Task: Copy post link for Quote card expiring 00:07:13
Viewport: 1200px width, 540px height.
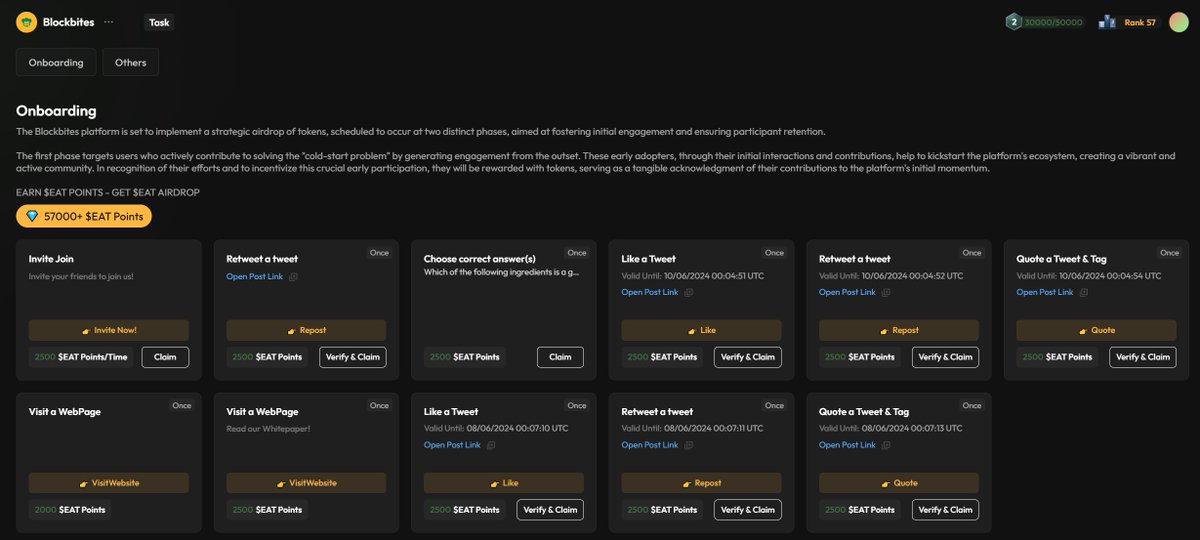Action: point(886,445)
